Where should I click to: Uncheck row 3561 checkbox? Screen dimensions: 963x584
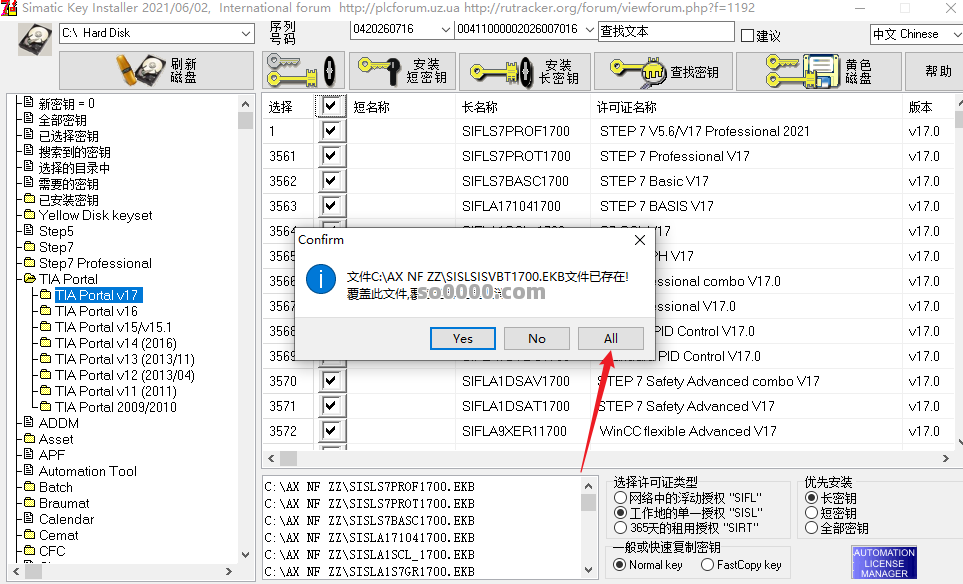331,155
